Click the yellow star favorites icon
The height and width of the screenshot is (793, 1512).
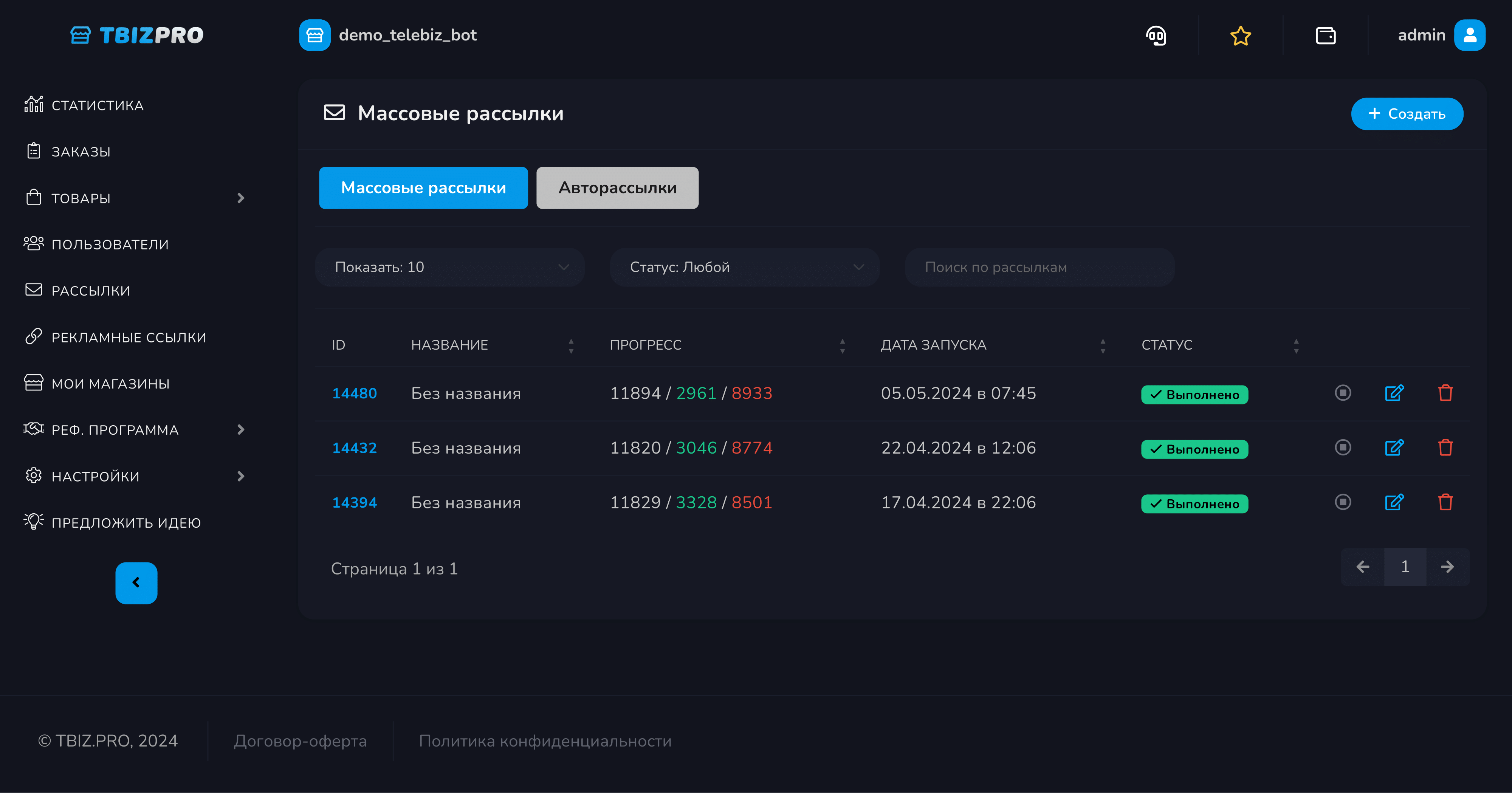[1240, 36]
